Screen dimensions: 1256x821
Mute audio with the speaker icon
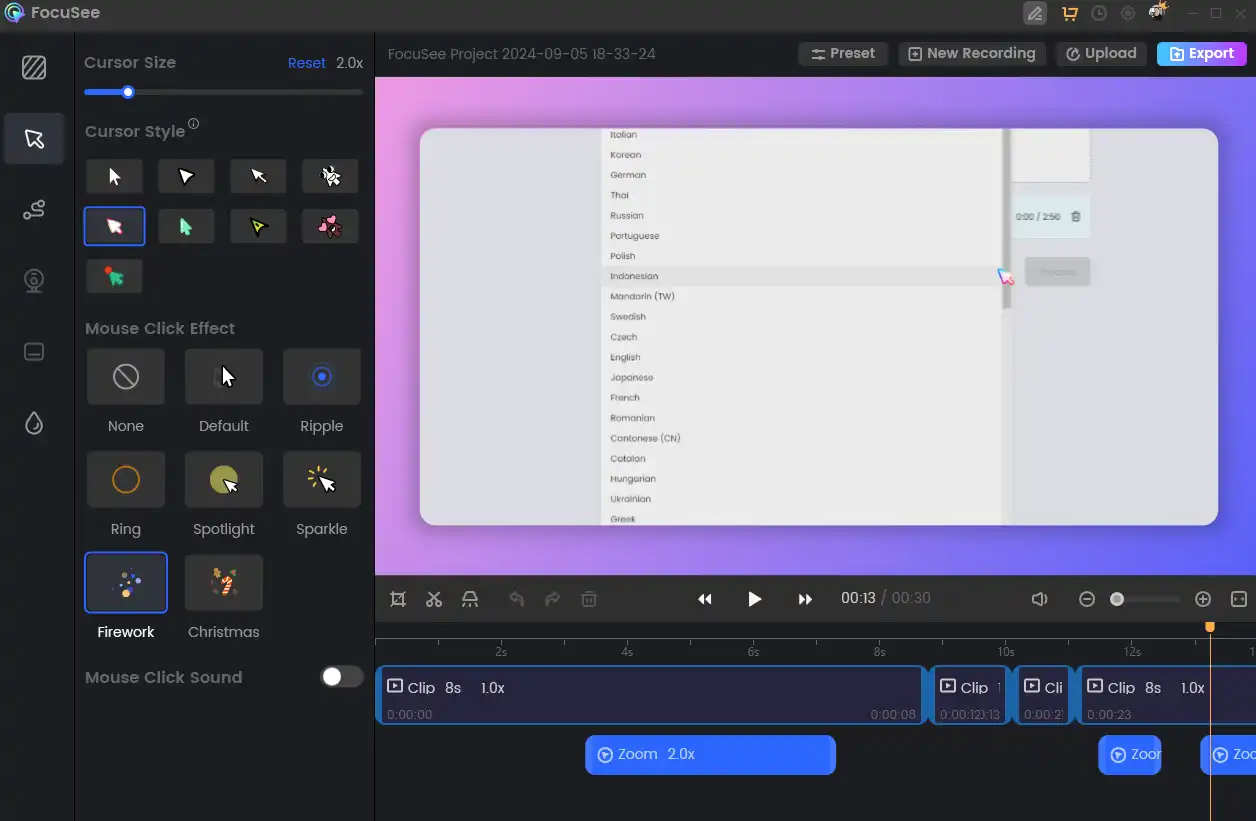coord(1040,599)
